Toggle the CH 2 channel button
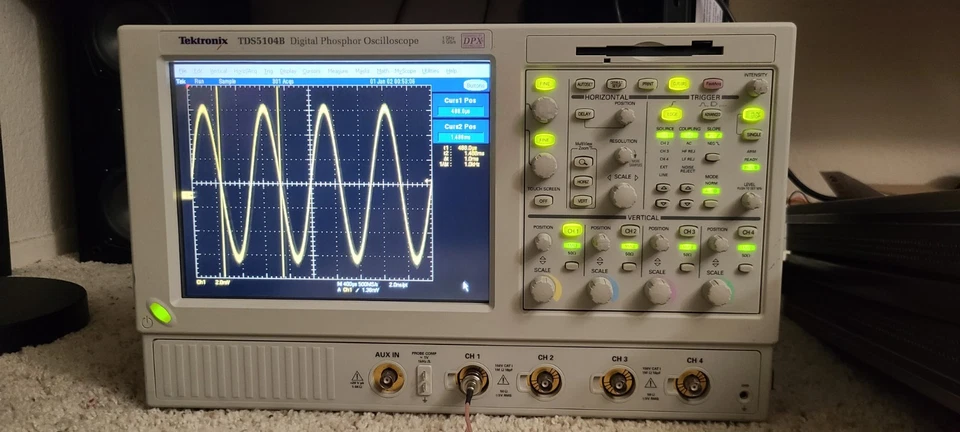The width and height of the screenshot is (960, 432). [x=629, y=231]
